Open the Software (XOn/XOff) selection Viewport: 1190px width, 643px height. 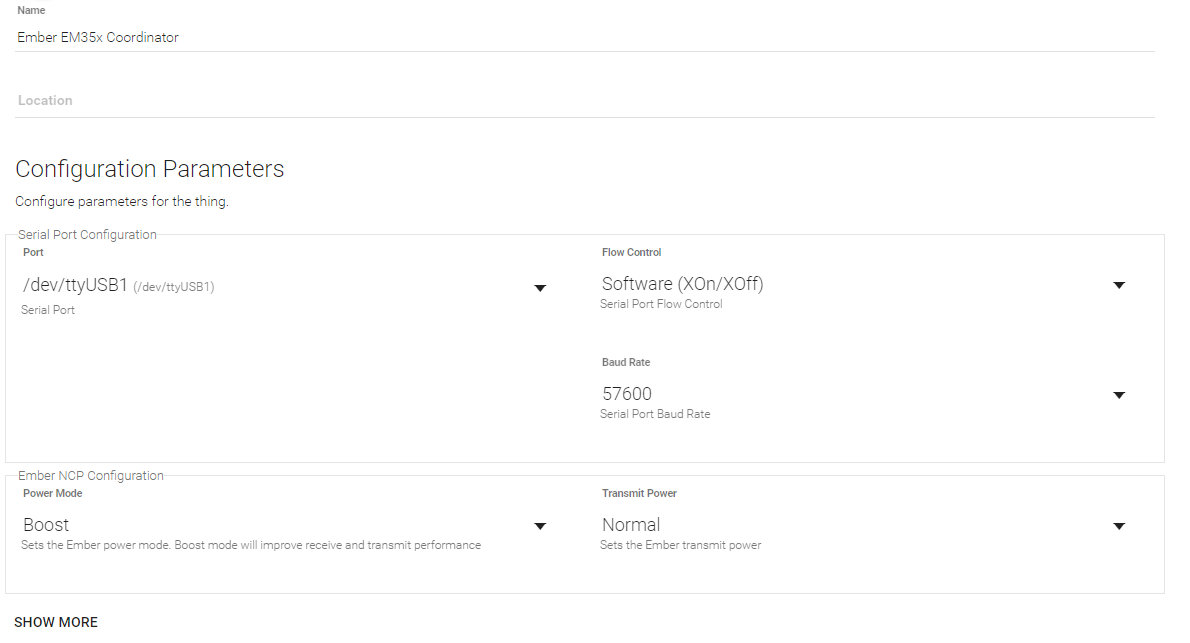682,284
